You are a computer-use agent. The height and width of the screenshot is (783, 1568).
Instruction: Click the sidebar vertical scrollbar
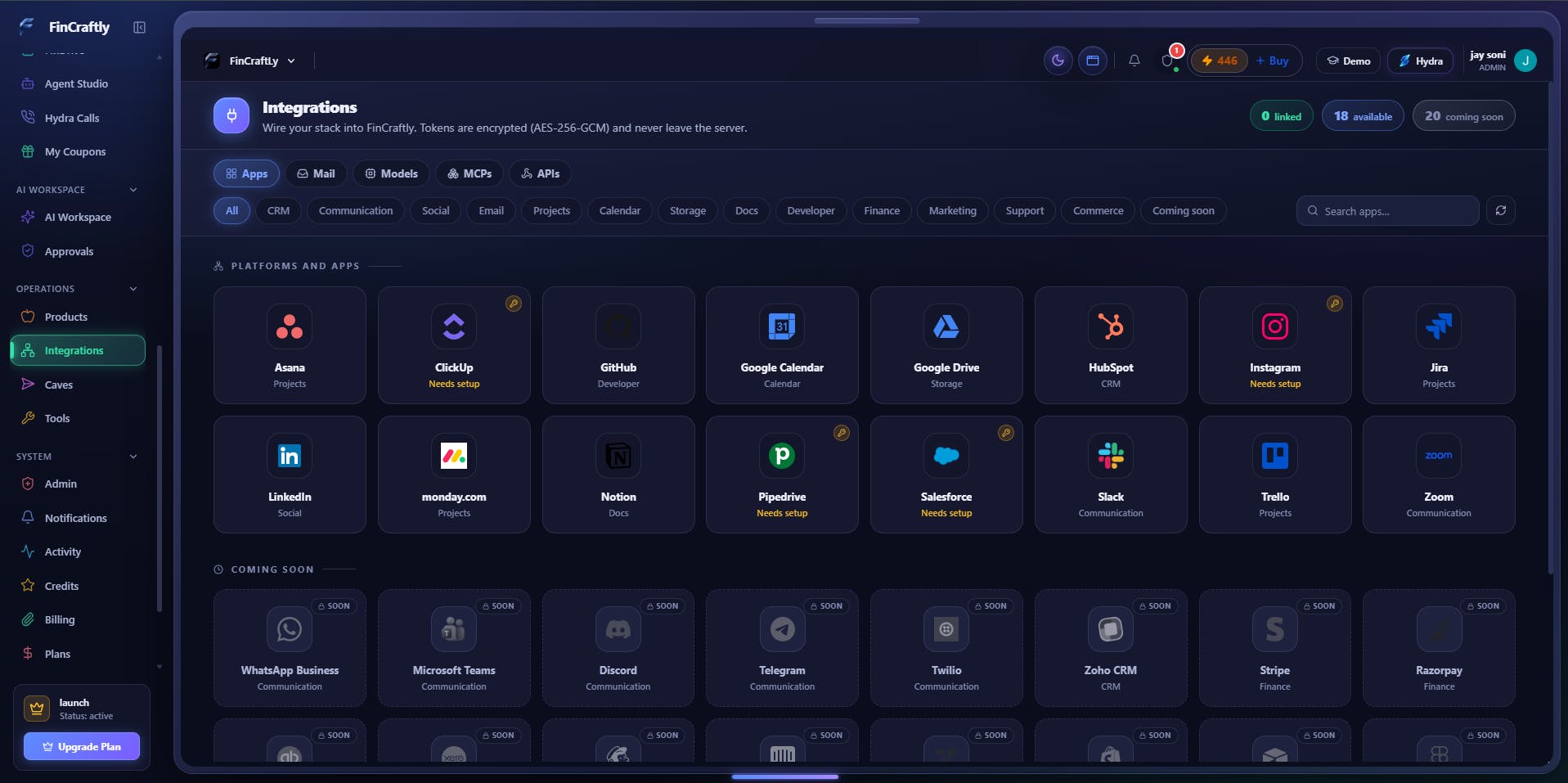[x=159, y=479]
